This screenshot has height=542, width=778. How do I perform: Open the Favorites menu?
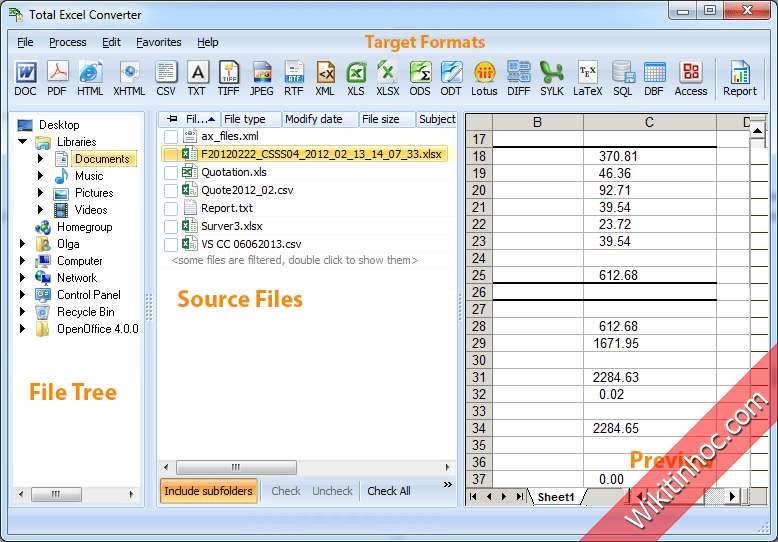(159, 42)
